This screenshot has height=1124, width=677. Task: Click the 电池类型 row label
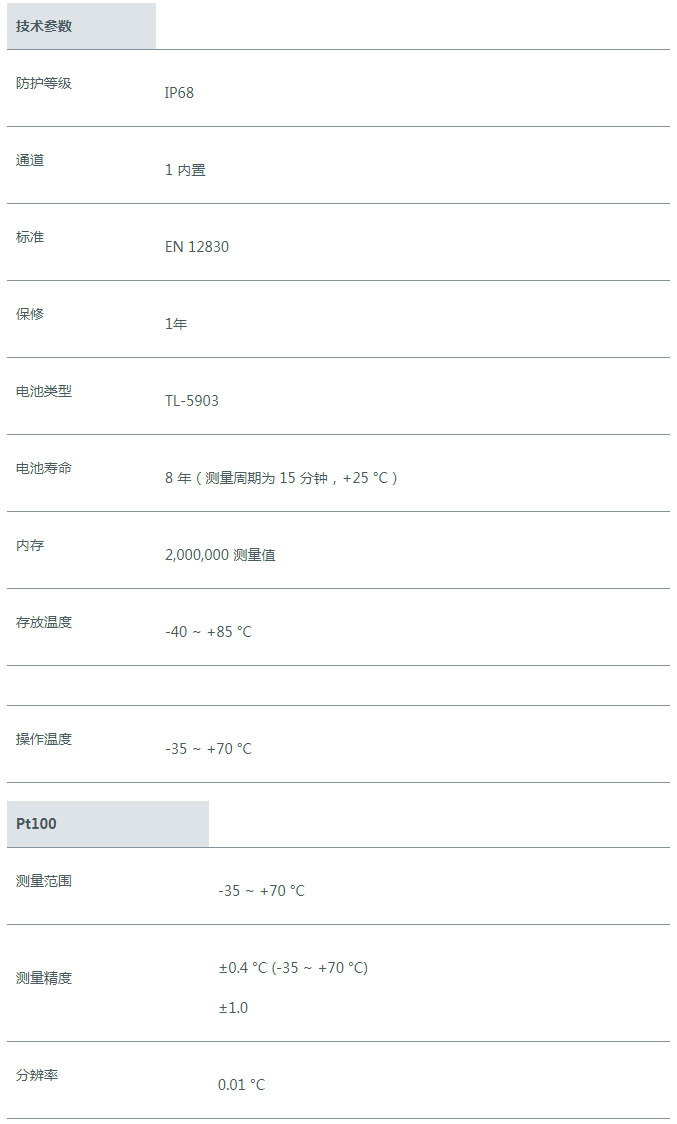pos(44,391)
